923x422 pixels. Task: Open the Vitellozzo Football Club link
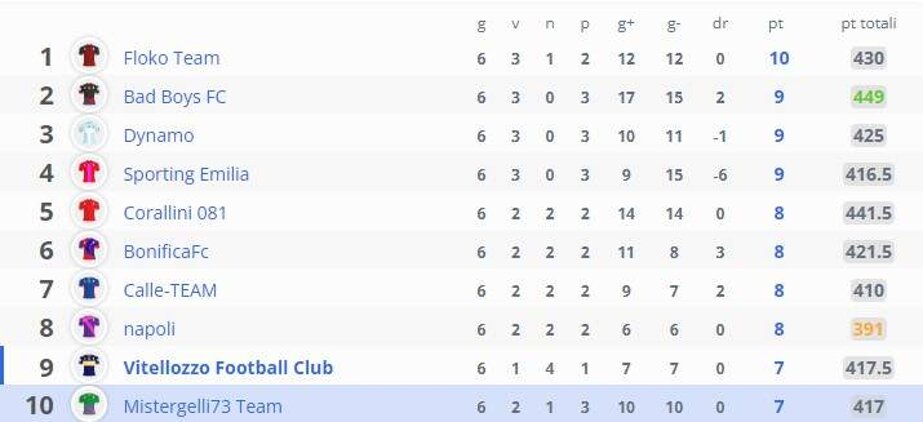(x=228, y=368)
